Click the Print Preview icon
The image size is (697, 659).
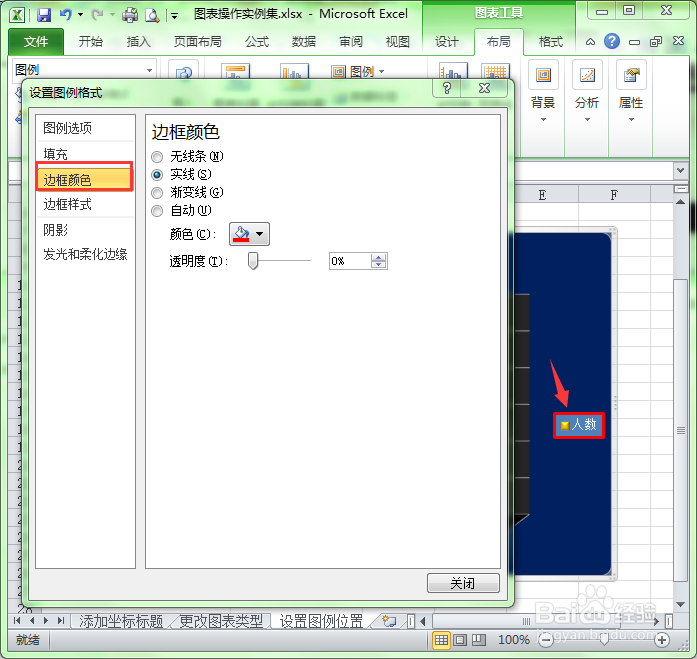pos(152,15)
